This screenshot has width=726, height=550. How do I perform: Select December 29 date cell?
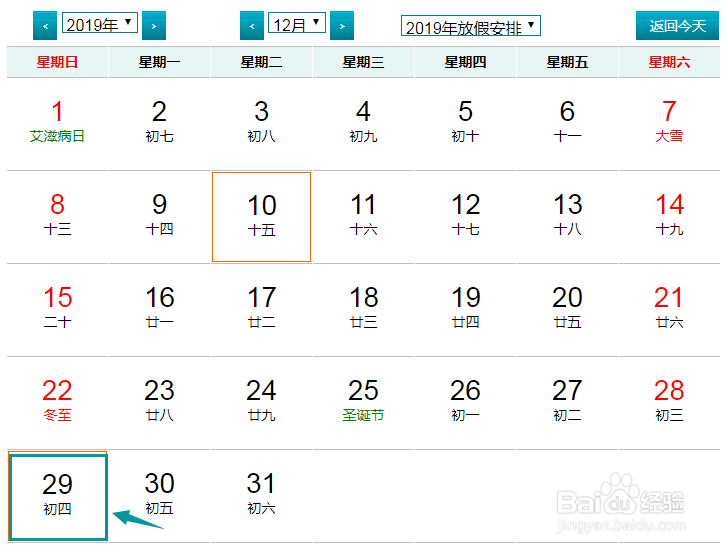[58, 497]
